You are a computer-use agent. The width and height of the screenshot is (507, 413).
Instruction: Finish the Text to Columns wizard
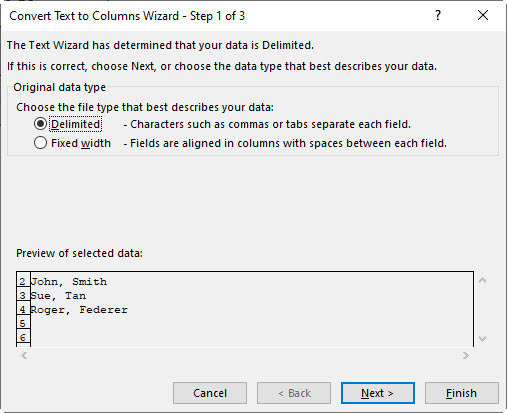pos(462,393)
